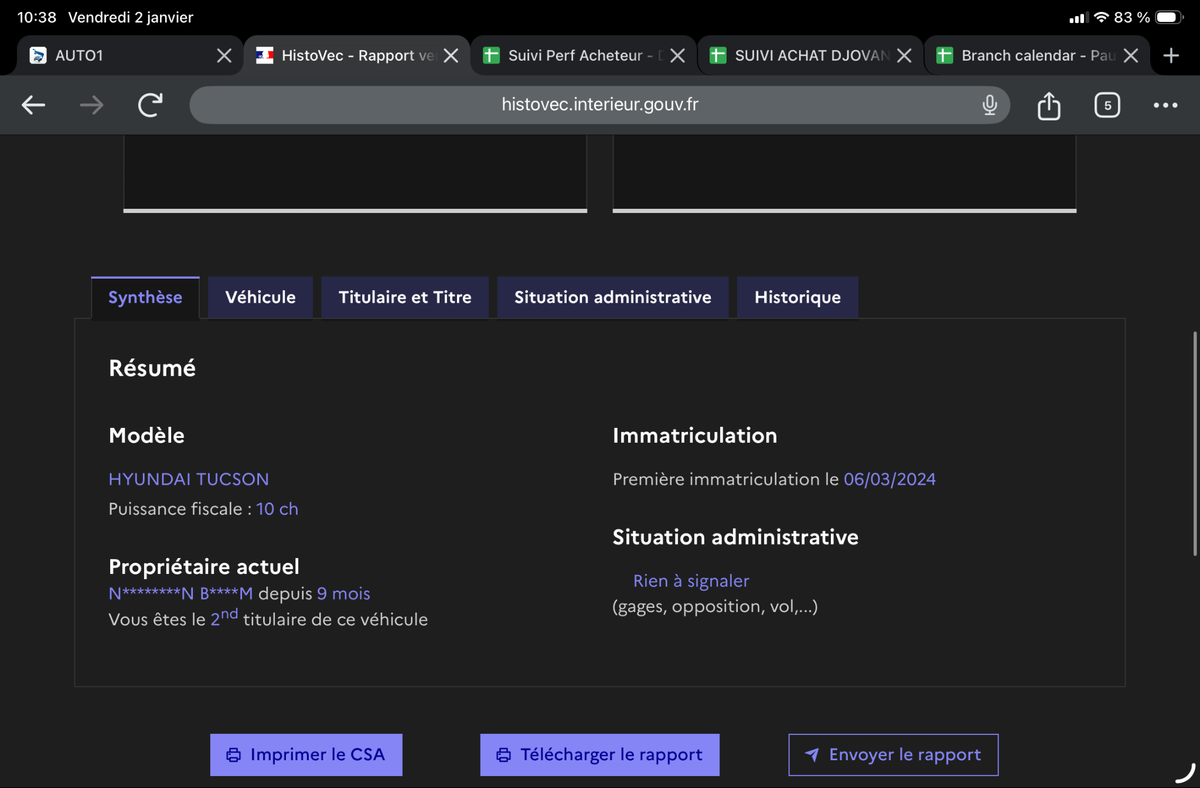Select the Titulaire et Titre tab

point(405,297)
